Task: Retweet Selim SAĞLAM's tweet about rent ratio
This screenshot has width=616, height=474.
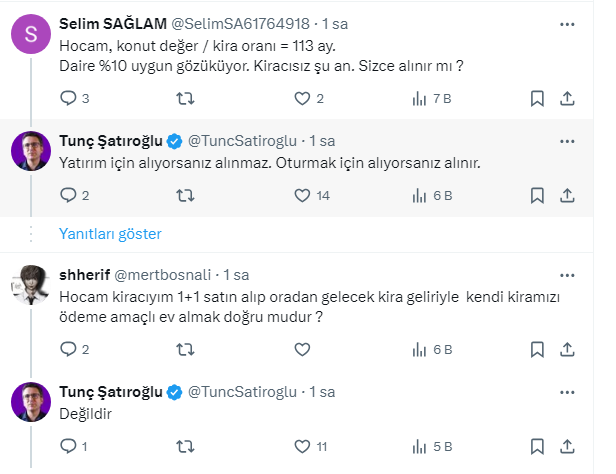Action: tap(186, 98)
